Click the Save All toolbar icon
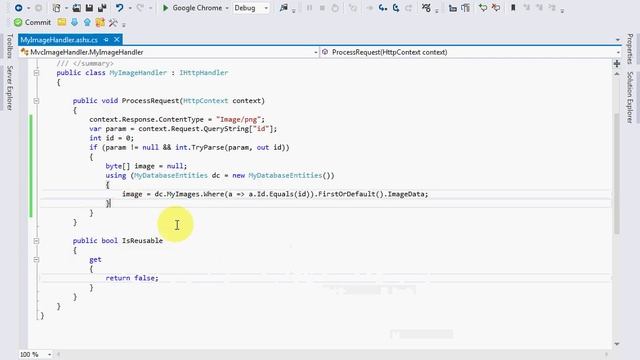The width and height of the screenshot is (640, 360). pos(102,8)
